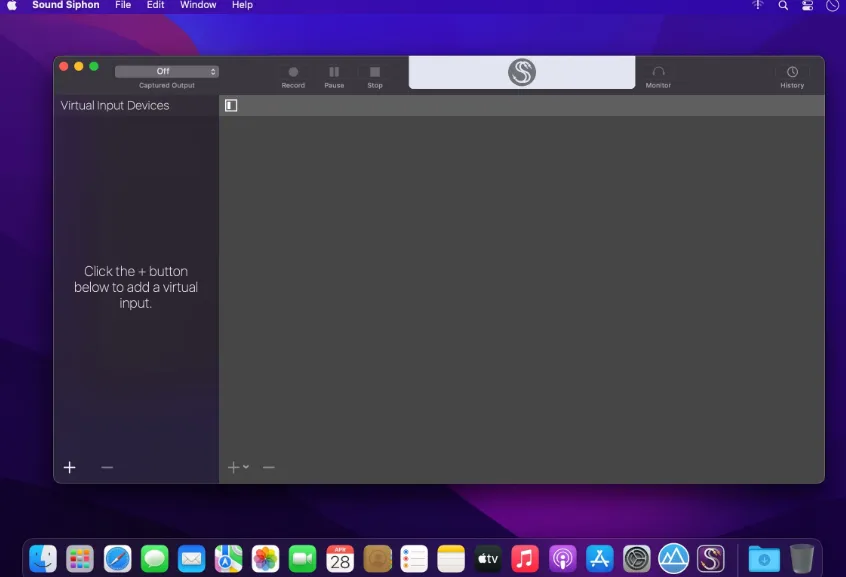The width and height of the screenshot is (846, 577).
Task: Add a new virtual input device
Action: 70,467
